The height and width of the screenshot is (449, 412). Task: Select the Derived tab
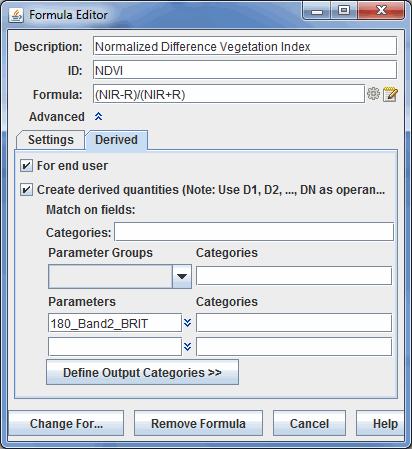point(116,140)
